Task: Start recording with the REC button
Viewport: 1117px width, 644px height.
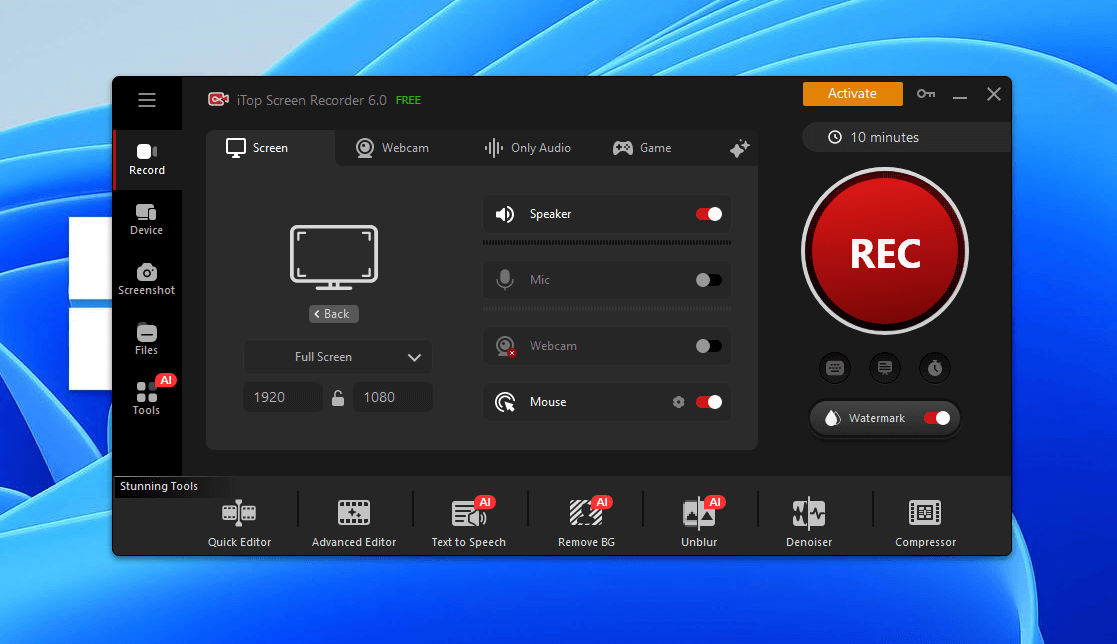Action: 885,251
